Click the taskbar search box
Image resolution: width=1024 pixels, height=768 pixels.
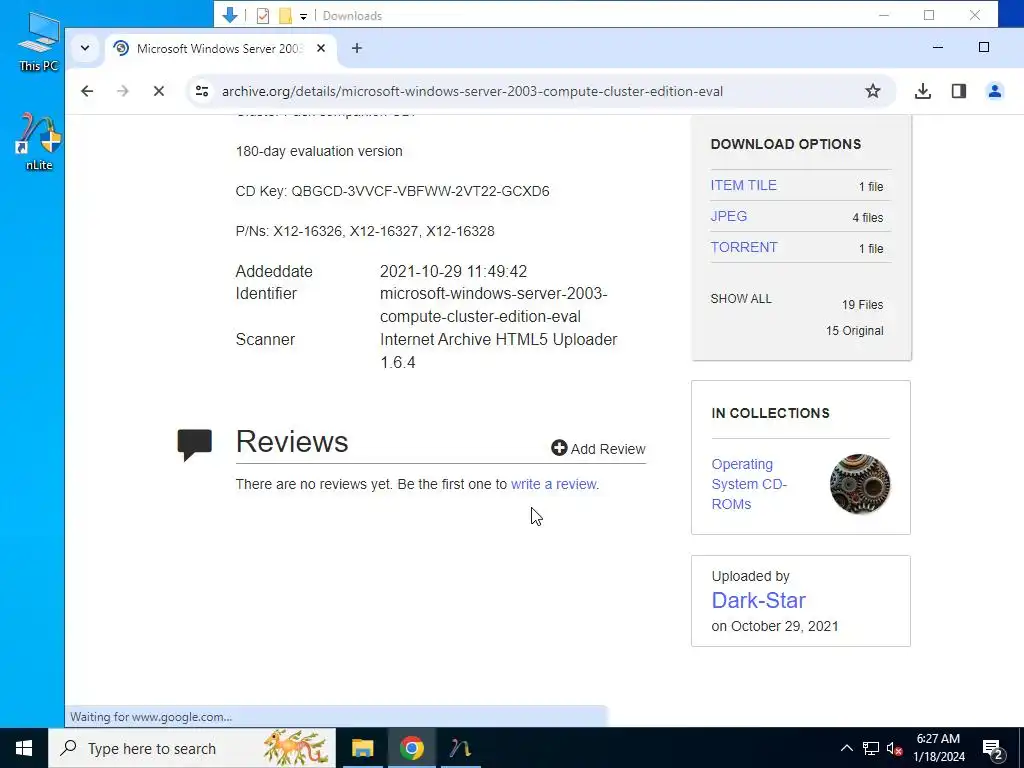[x=192, y=748]
